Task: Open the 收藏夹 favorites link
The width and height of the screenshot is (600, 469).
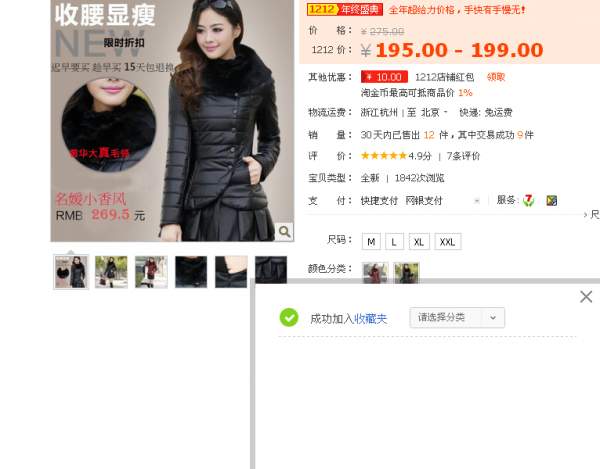Action: coord(370,319)
